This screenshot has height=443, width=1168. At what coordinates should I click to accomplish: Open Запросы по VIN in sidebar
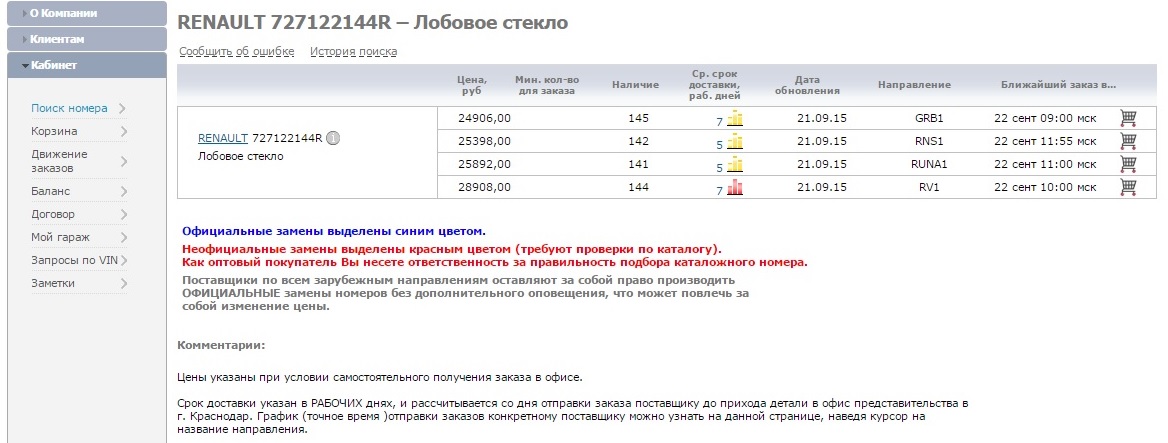[74, 261]
